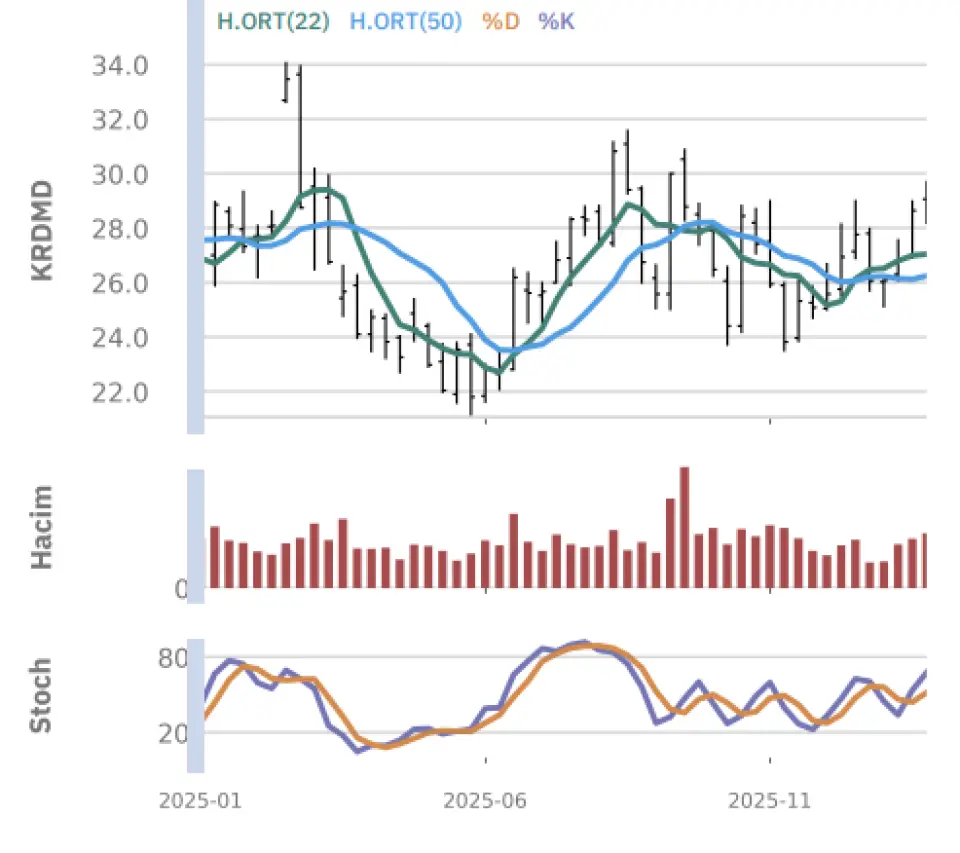960x853 pixels.
Task: Click the blue strip beside the Hacim panel
Action: point(196,536)
